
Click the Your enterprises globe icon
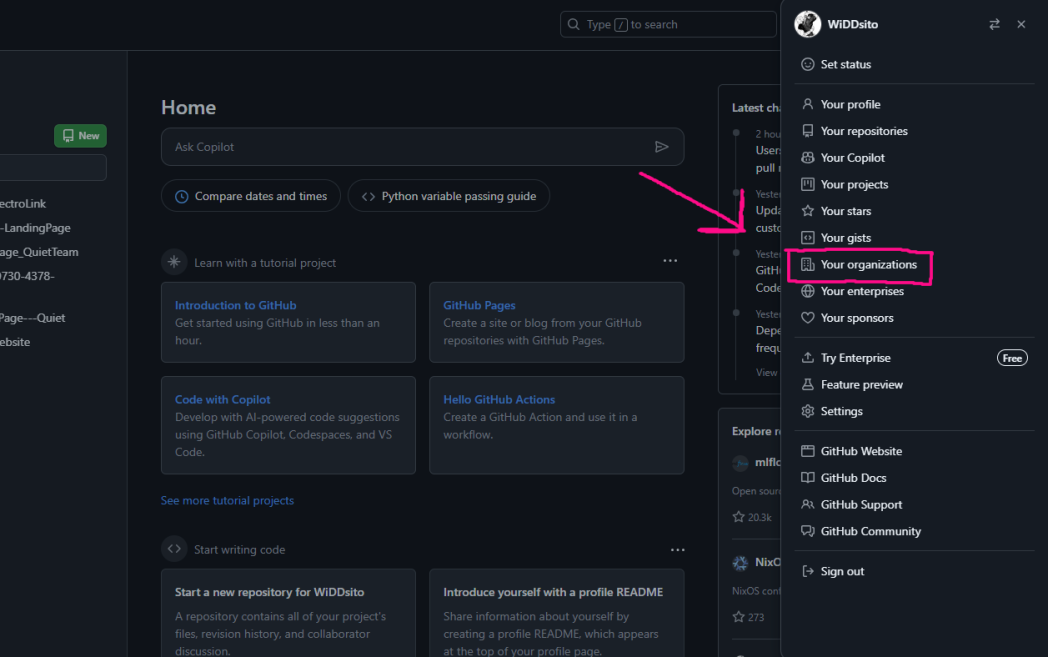pyautogui.click(x=807, y=291)
